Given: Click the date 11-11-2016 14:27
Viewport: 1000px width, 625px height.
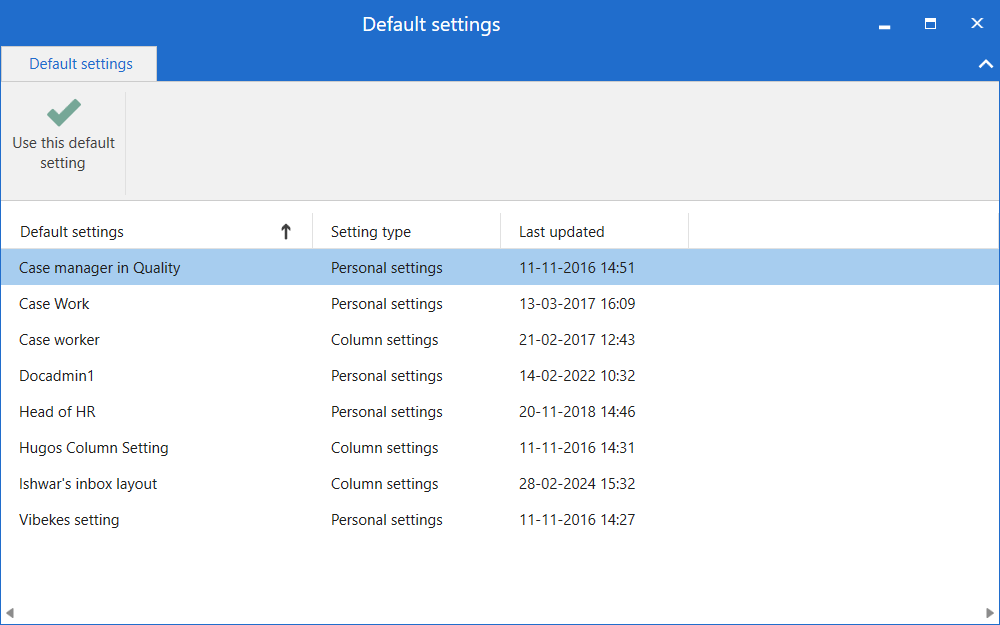Looking at the screenshot, I should [x=577, y=520].
